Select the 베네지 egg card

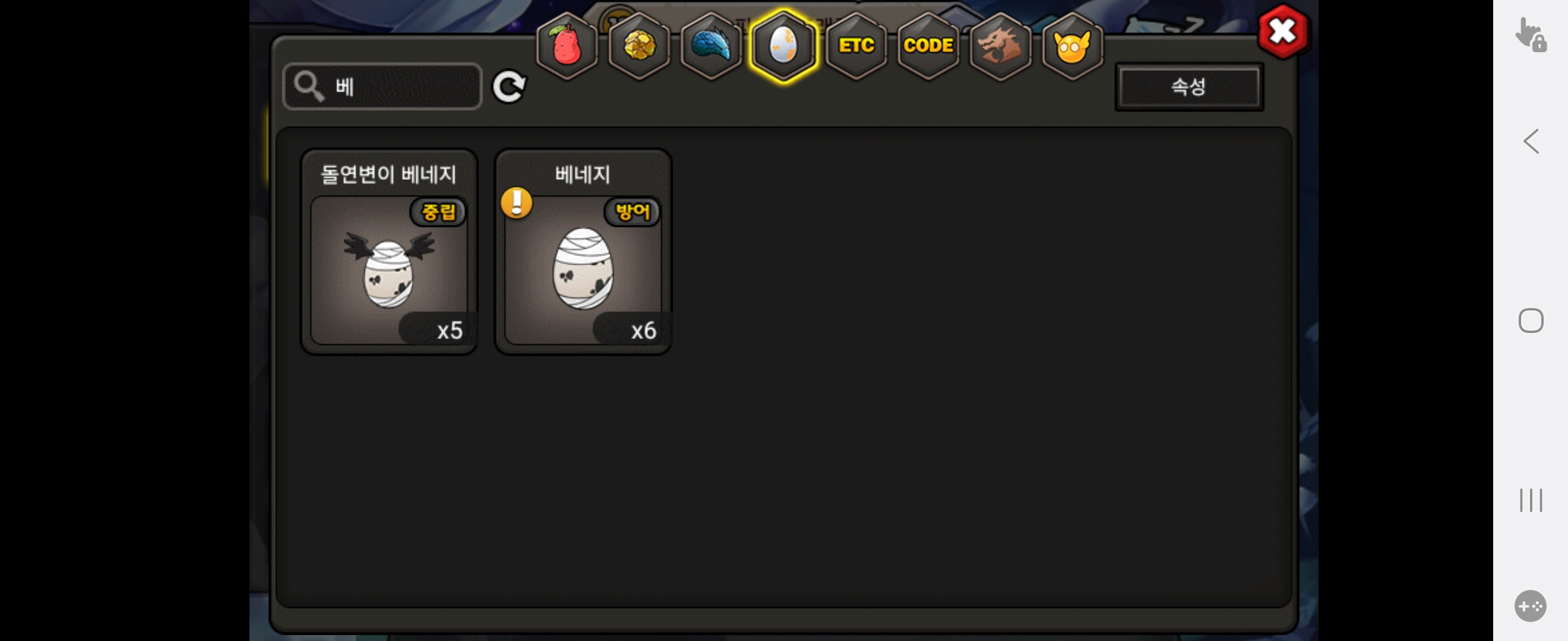pyautogui.click(x=583, y=251)
